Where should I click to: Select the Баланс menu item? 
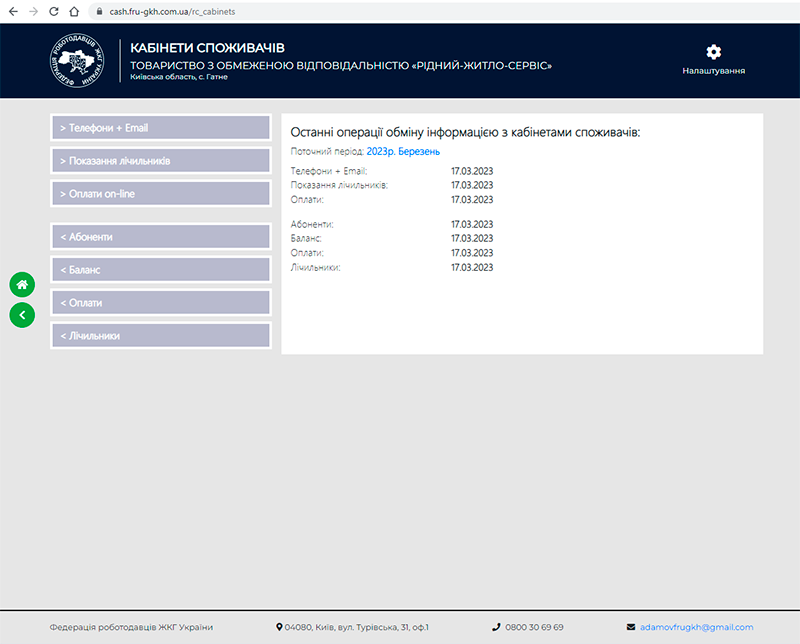pyautogui.click(x=160, y=270)
